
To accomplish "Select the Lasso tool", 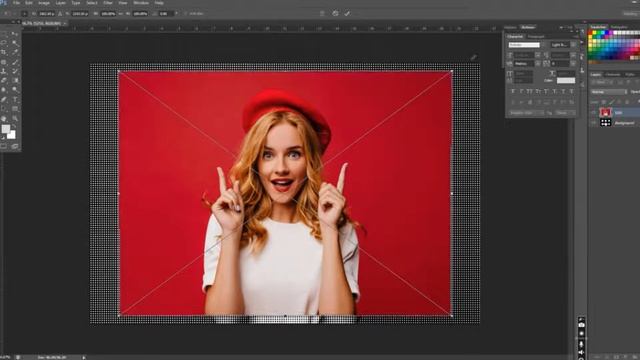I will point(4,42).
